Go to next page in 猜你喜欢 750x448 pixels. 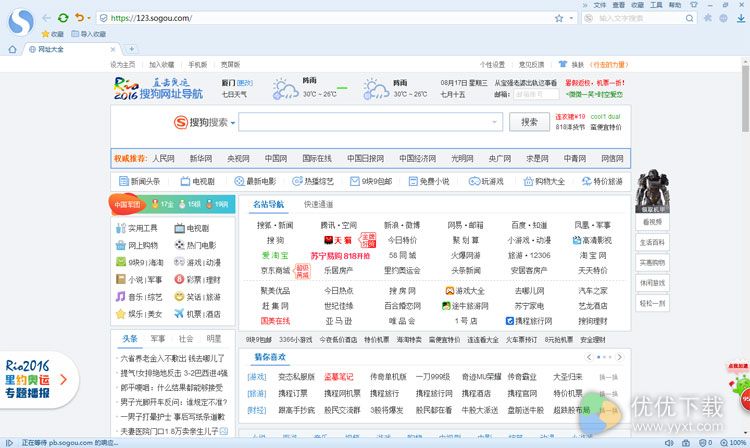pyautogui.click(x=619, y=357)
